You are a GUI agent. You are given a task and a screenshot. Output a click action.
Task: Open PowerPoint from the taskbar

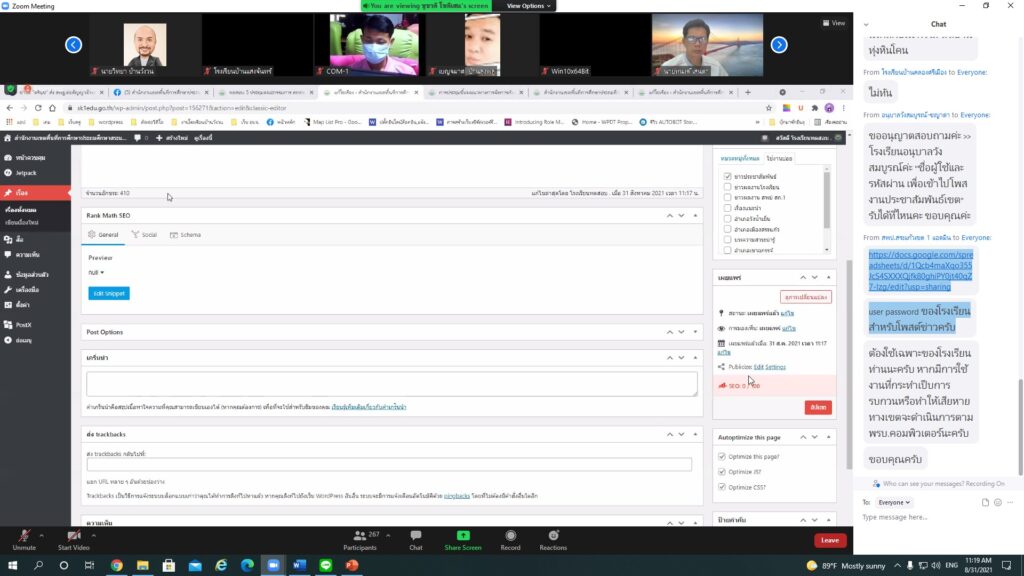coord(352,565)
